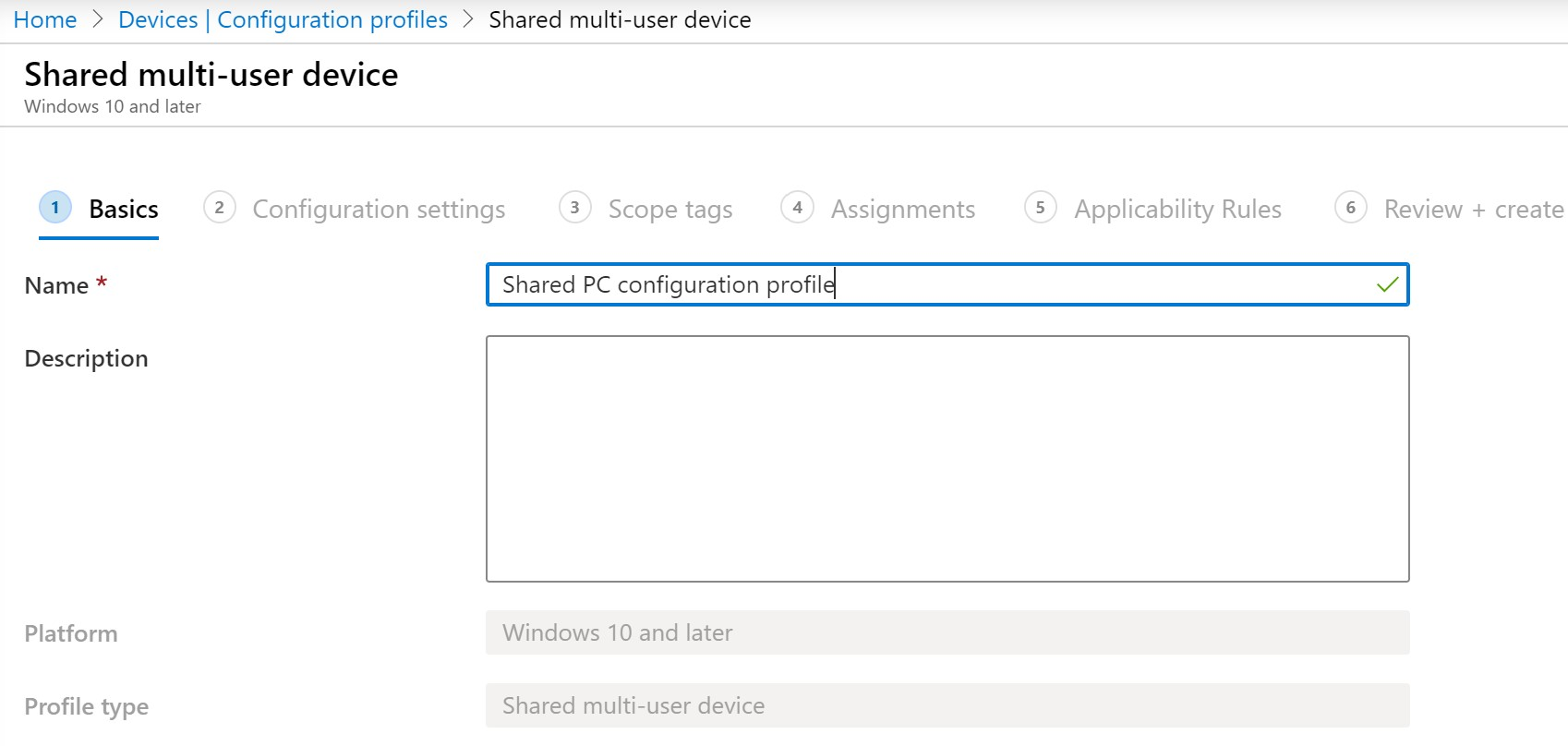Focus the Name text input
The width and height of the screenshot is (1568, 746).
[x=923, y=284]
